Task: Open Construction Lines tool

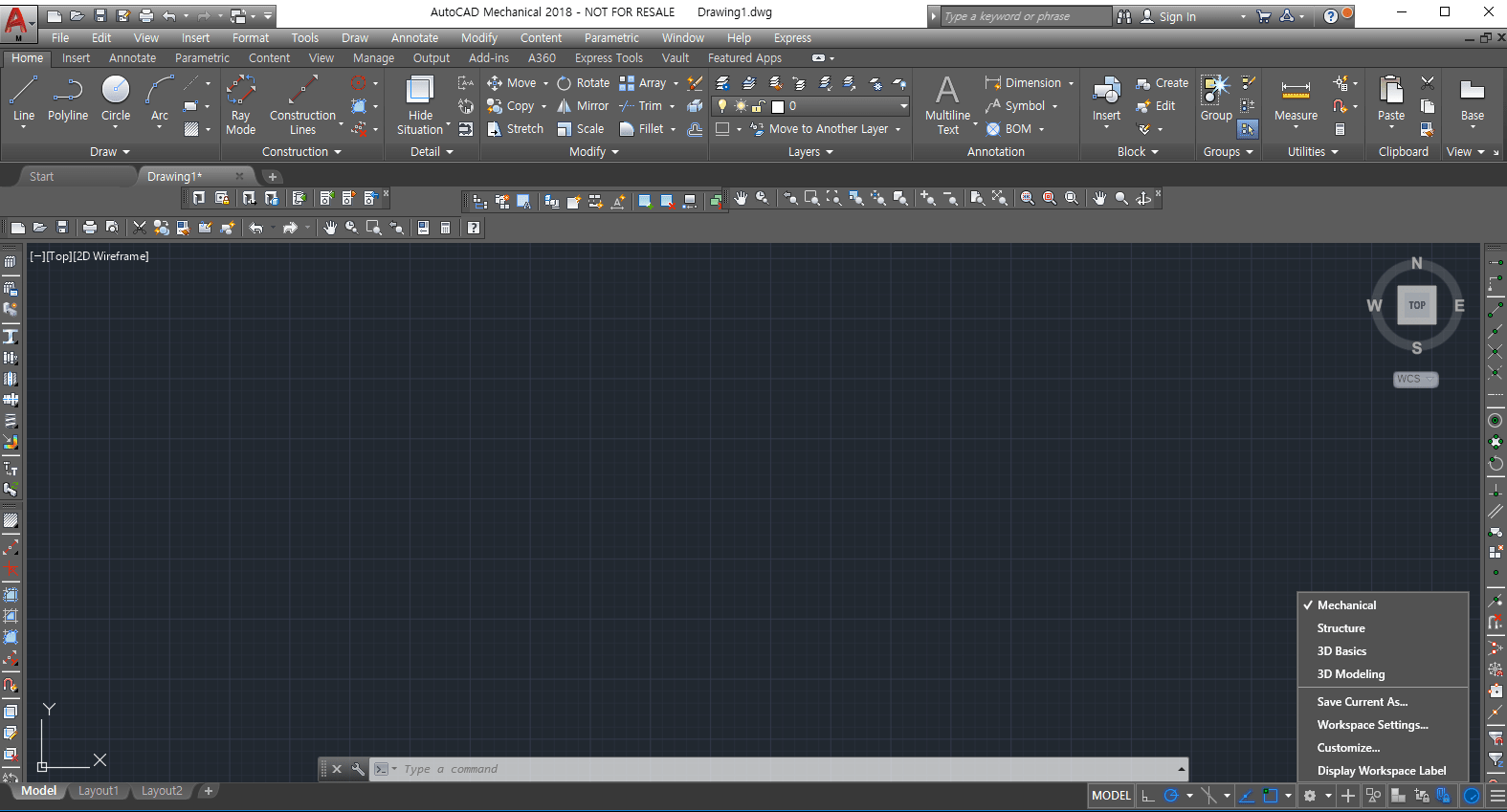Action: (302, 105)
